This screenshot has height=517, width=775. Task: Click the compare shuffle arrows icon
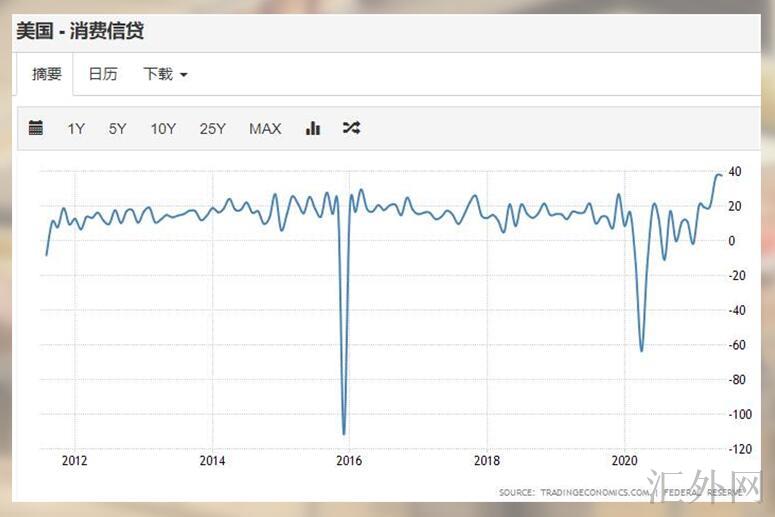coord(351,128)
